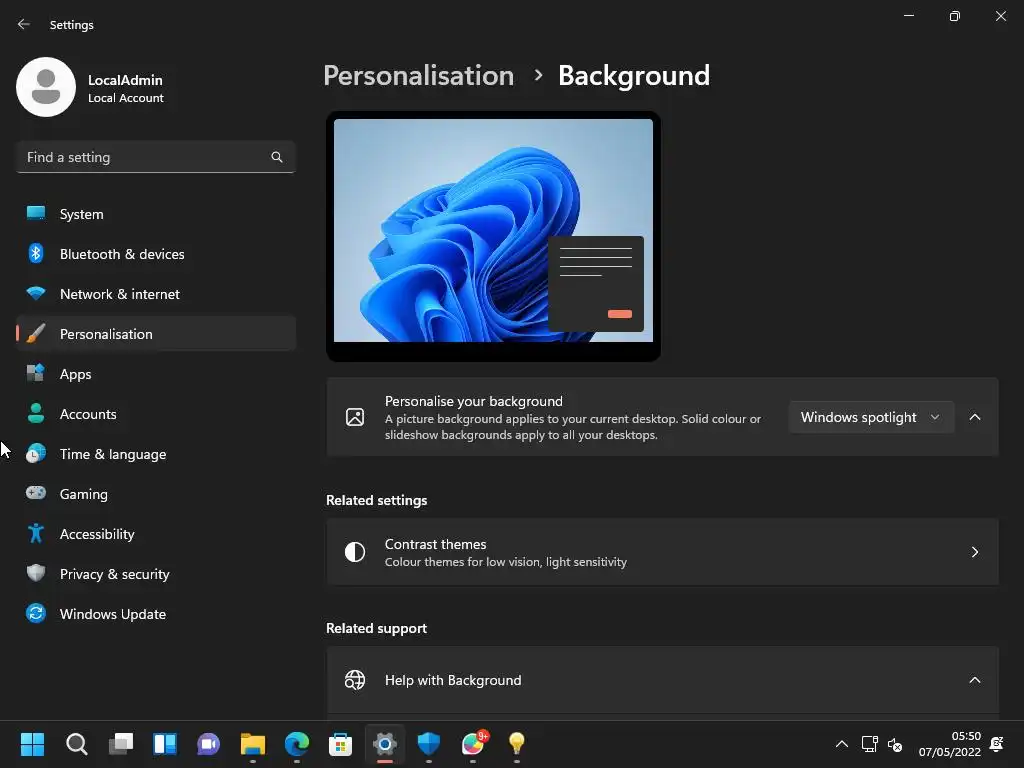Click the Help with Background label
This screenshot has width=1024, height=768.
(453, 680)
